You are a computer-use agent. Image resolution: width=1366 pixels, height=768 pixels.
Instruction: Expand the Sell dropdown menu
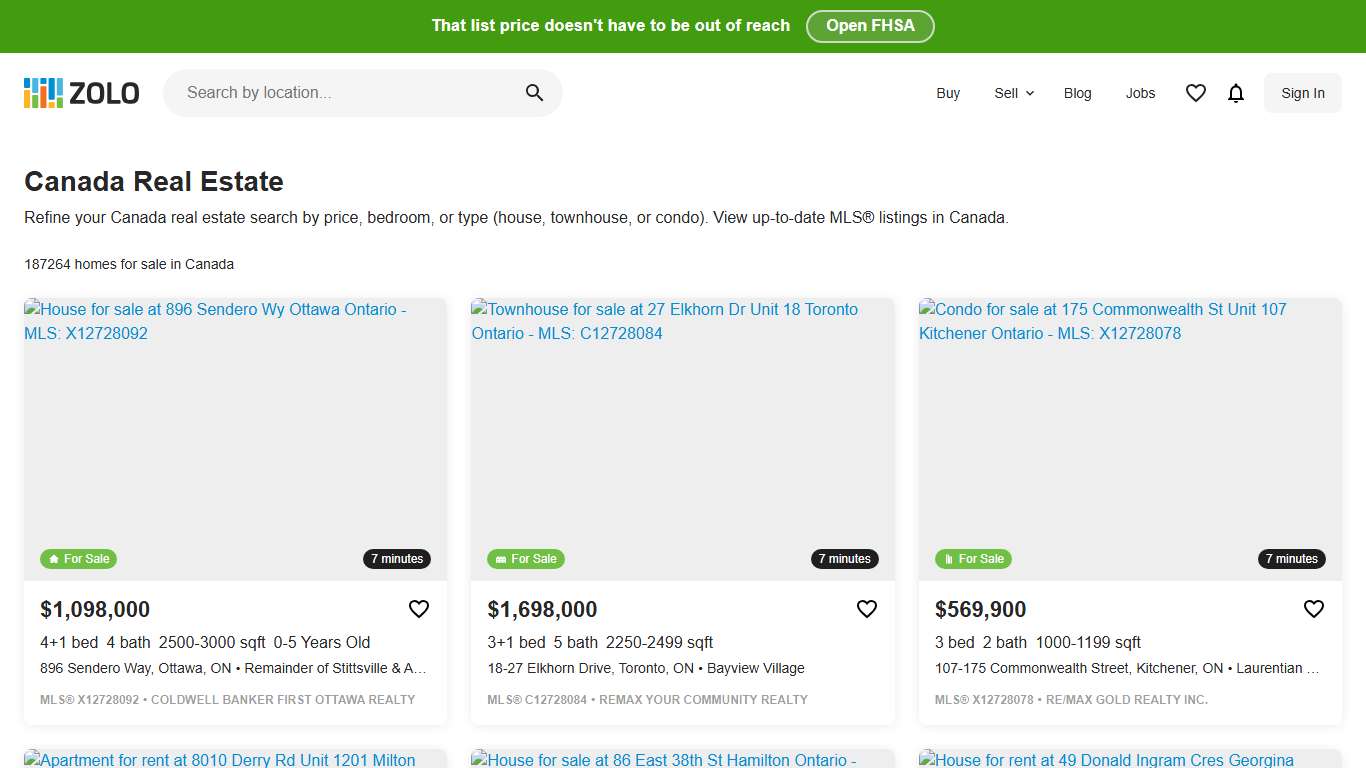(x=1014, y=93)
